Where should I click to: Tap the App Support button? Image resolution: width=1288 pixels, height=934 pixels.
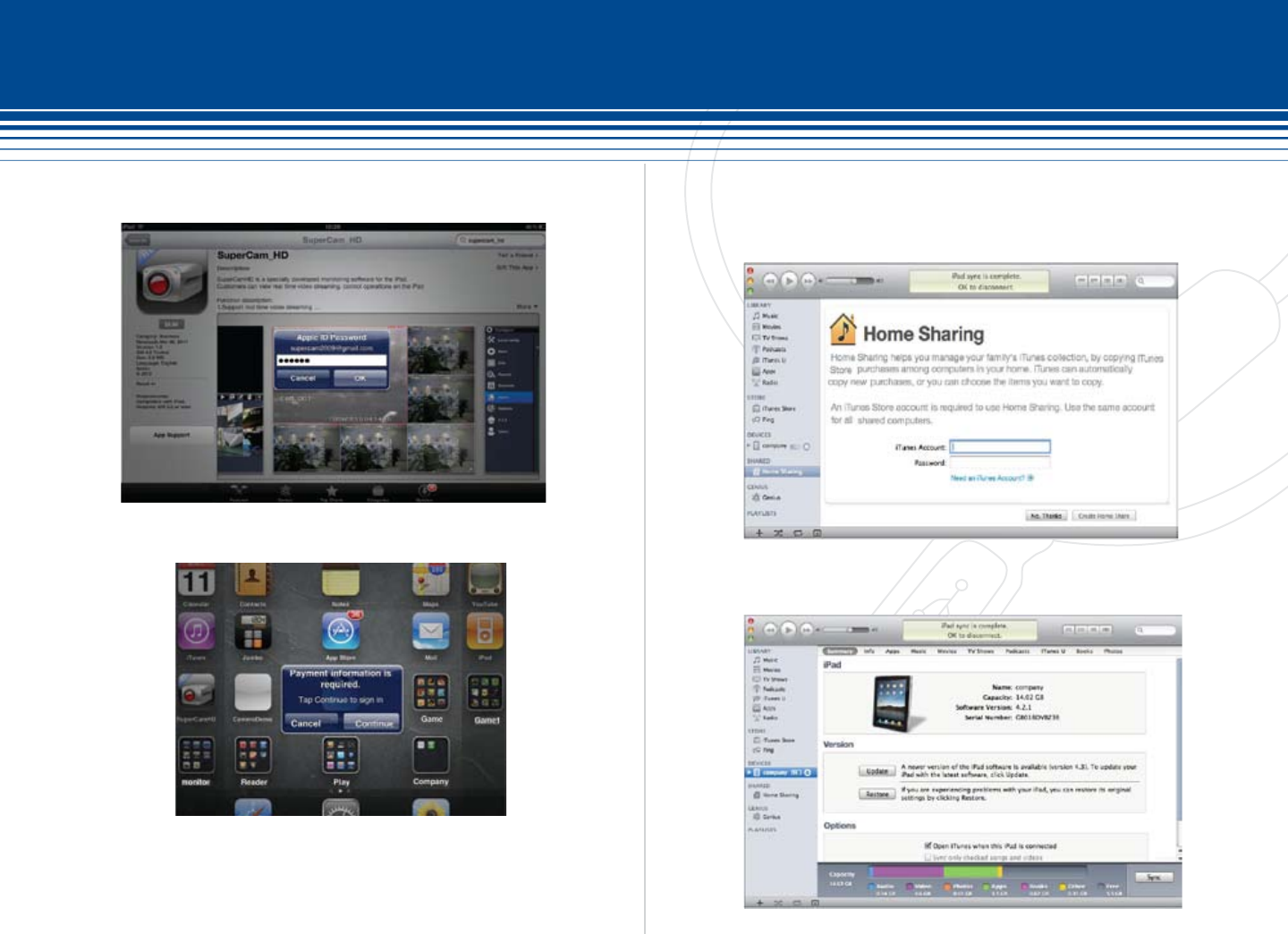point(171,435)
